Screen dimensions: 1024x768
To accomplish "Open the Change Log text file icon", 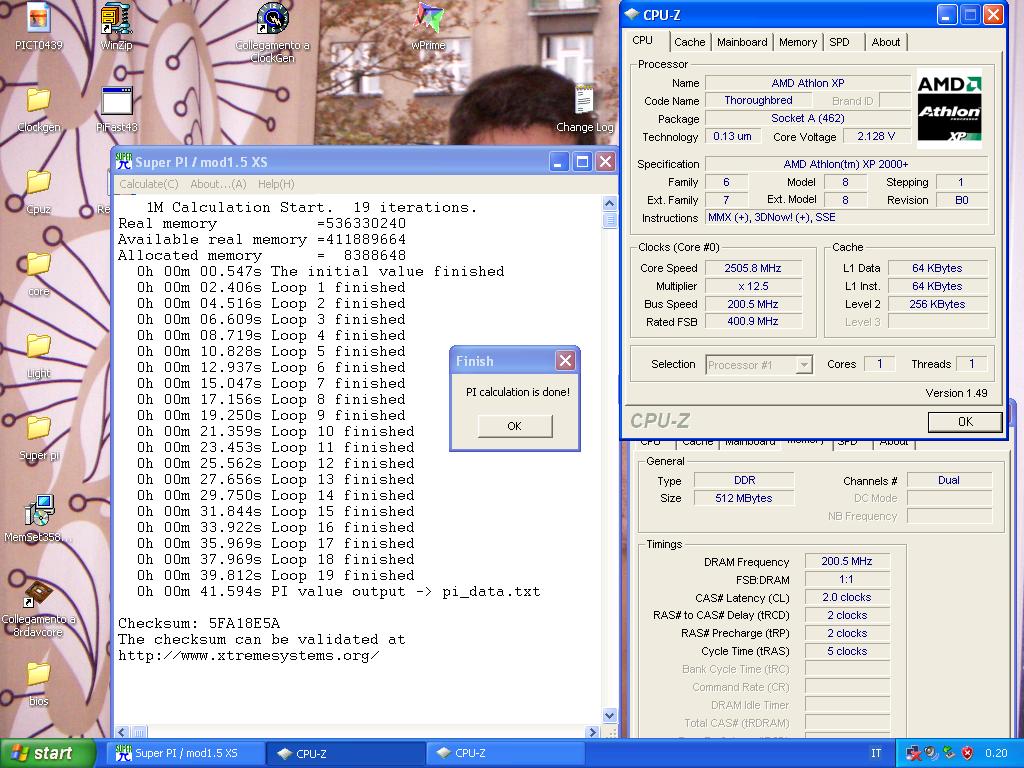I will (584, 108).
